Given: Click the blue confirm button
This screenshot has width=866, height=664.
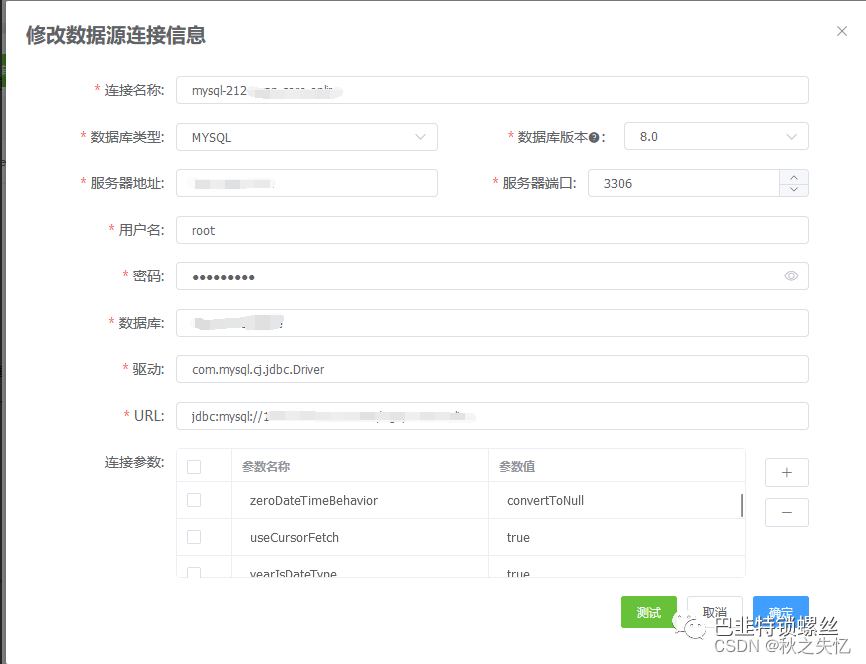Looking at the screenshot, I should click(x=780, y=612).
